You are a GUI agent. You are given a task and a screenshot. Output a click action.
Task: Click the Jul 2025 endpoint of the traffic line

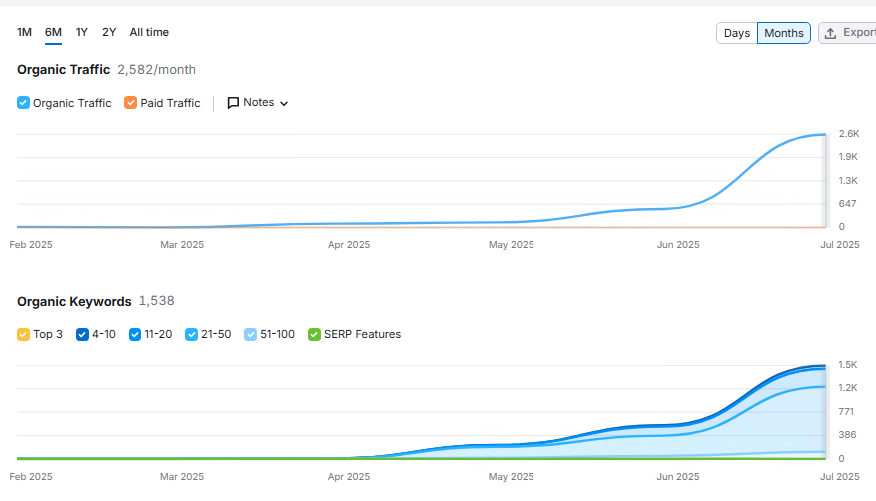tap(825, 135)
